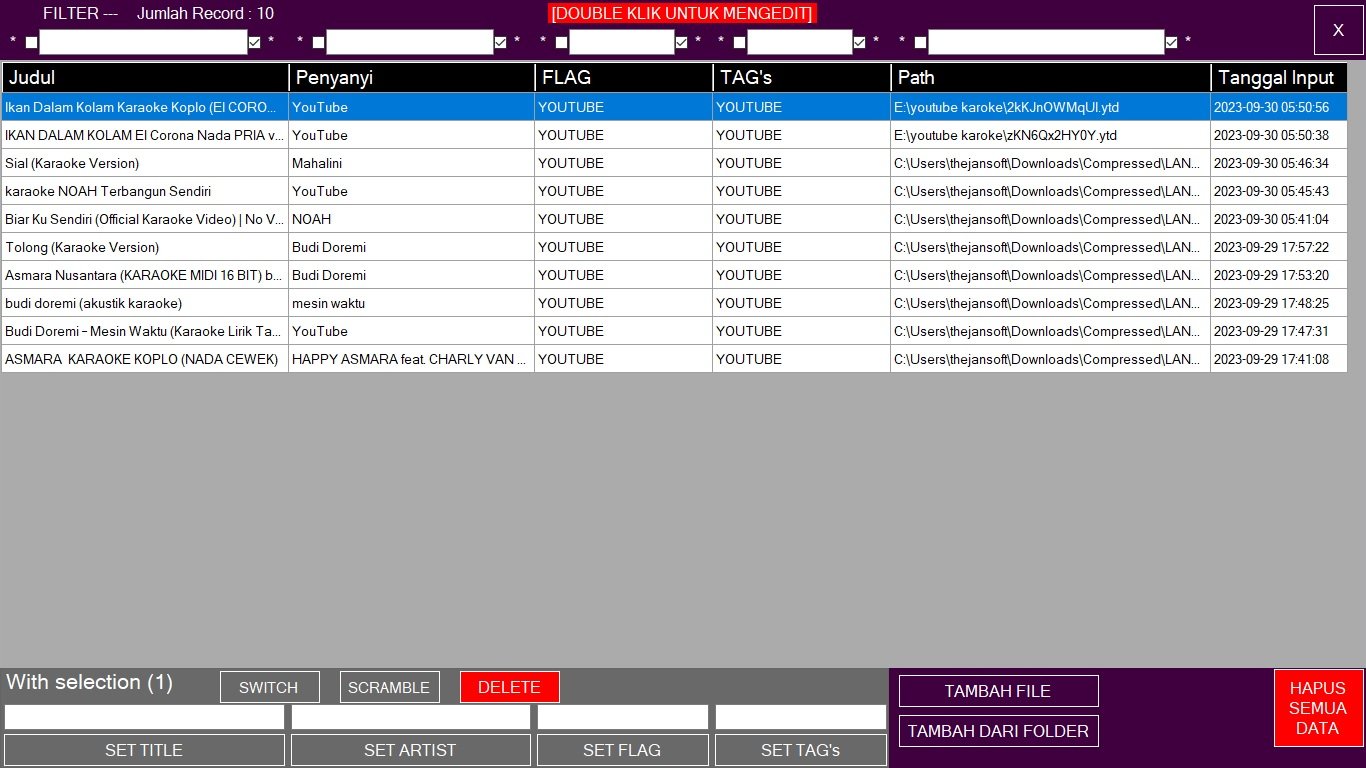Click the 'NOAH' artist cell
The width and height of the screenshot is (1366, 768).
tap(412, 219)
